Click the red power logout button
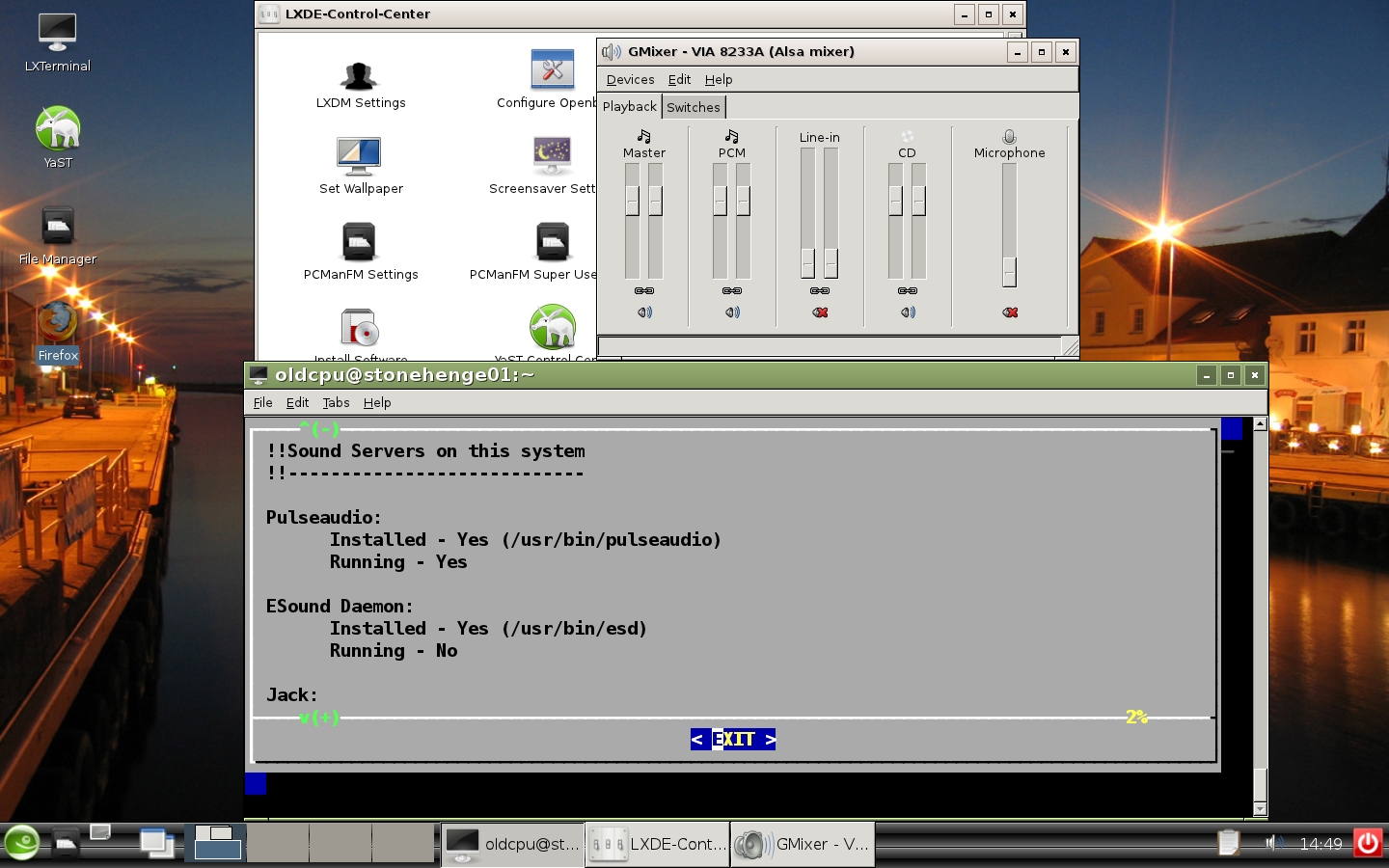 (1368, 843)
